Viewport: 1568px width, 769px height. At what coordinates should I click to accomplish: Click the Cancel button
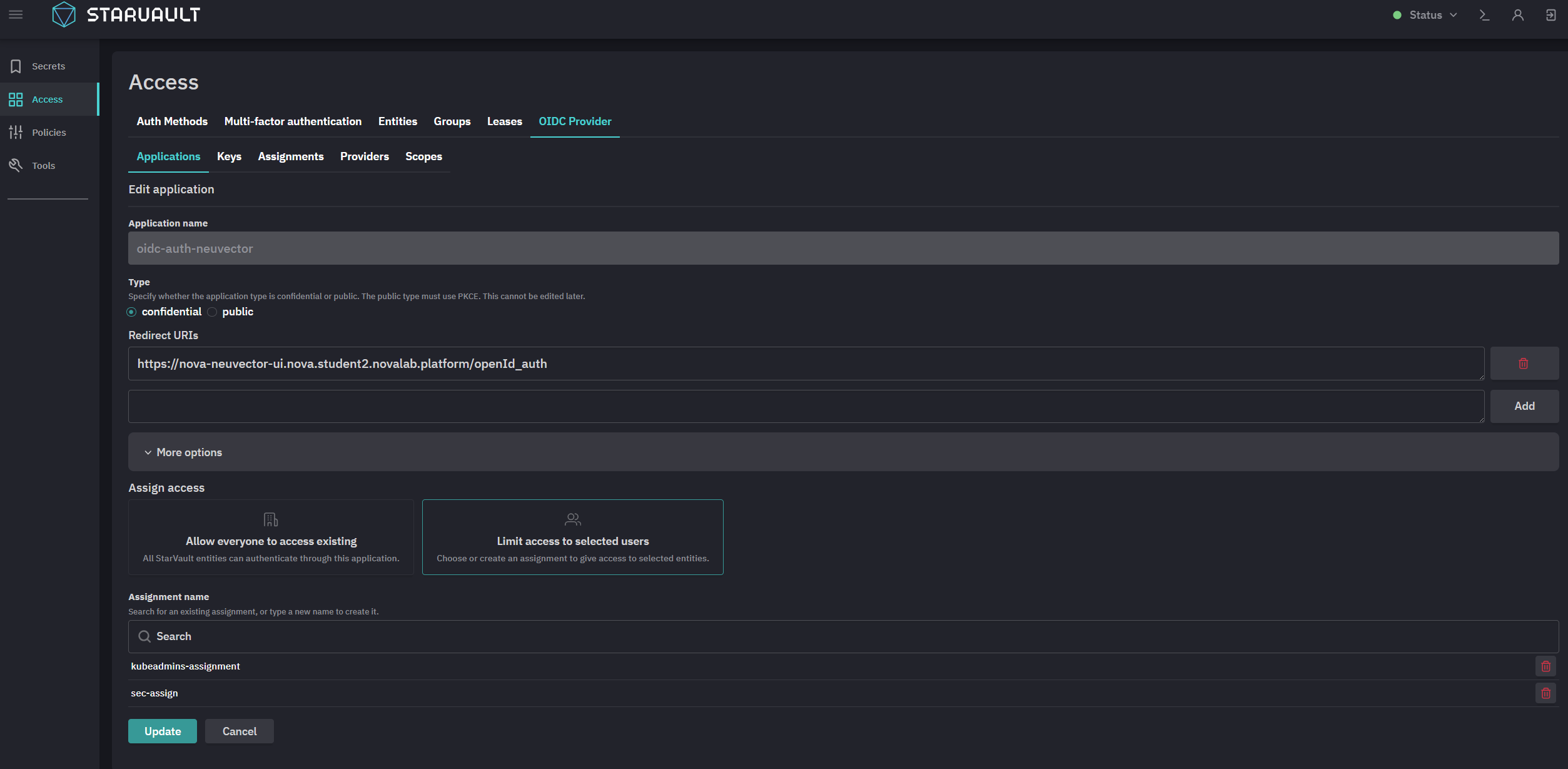(x=240, y=731)
